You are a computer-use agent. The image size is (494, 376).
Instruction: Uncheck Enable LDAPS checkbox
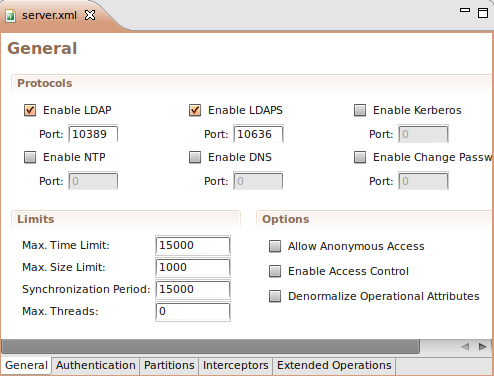195,110
